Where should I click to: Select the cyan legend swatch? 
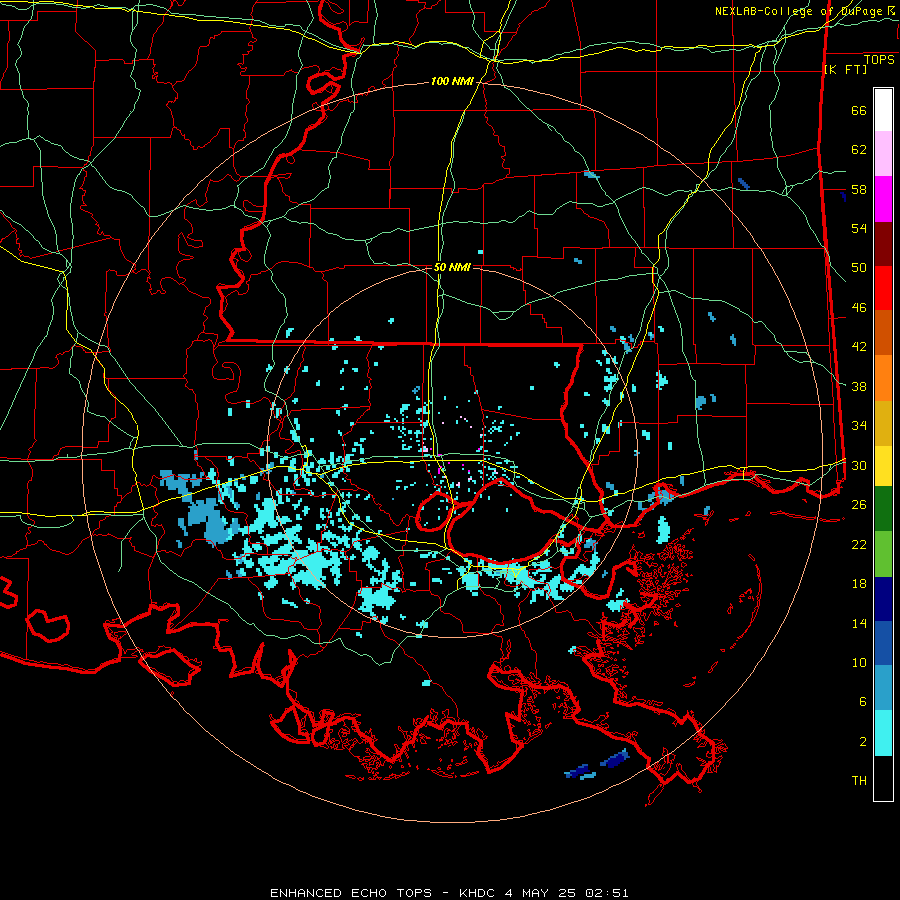pyautogui.click(x=883, y=733)
